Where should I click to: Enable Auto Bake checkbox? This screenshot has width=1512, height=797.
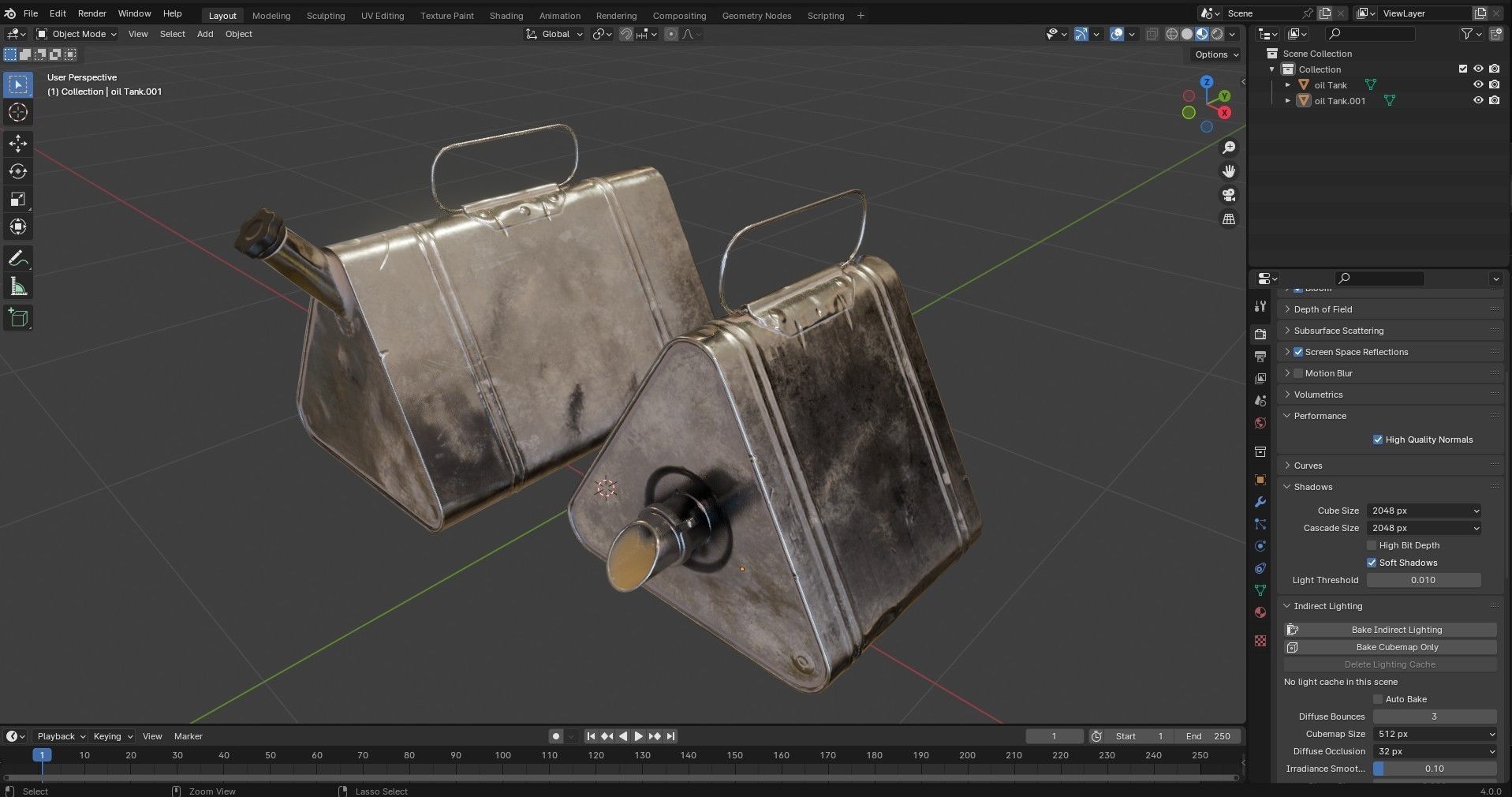(1378, 699)
